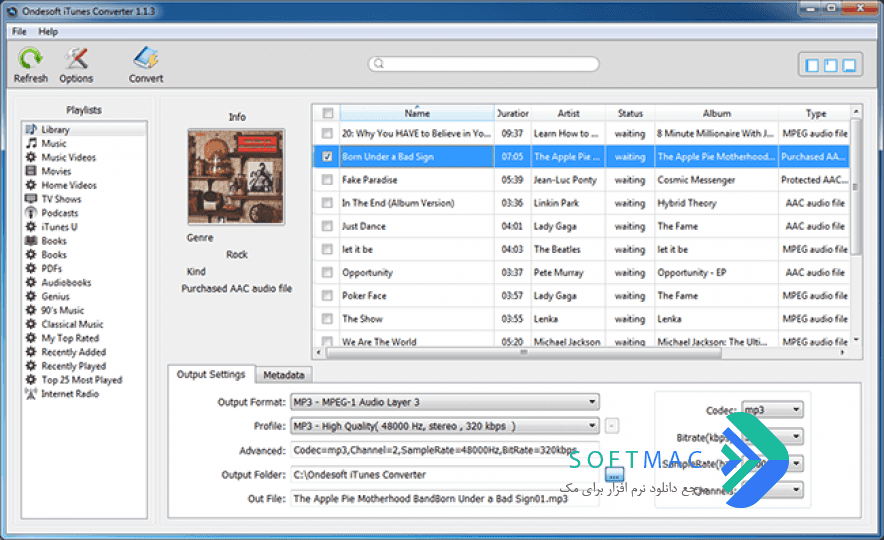884x540 pixels.
Task: Sort tracks by Name column header
Action: click(417, 113)
